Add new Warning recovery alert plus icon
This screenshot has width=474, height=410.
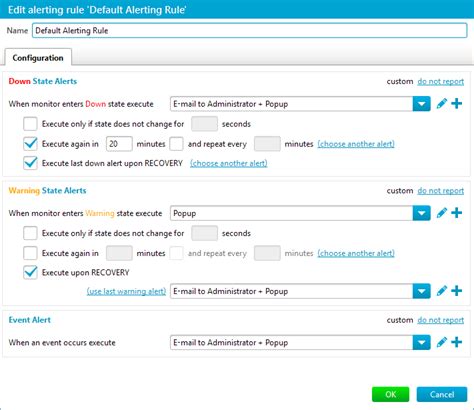457,291
